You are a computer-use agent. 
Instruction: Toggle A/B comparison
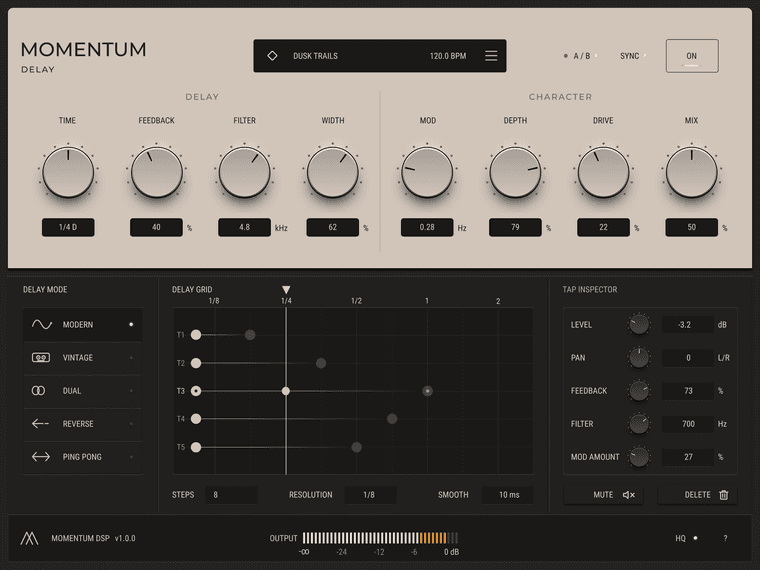click(x=581, y=56)
